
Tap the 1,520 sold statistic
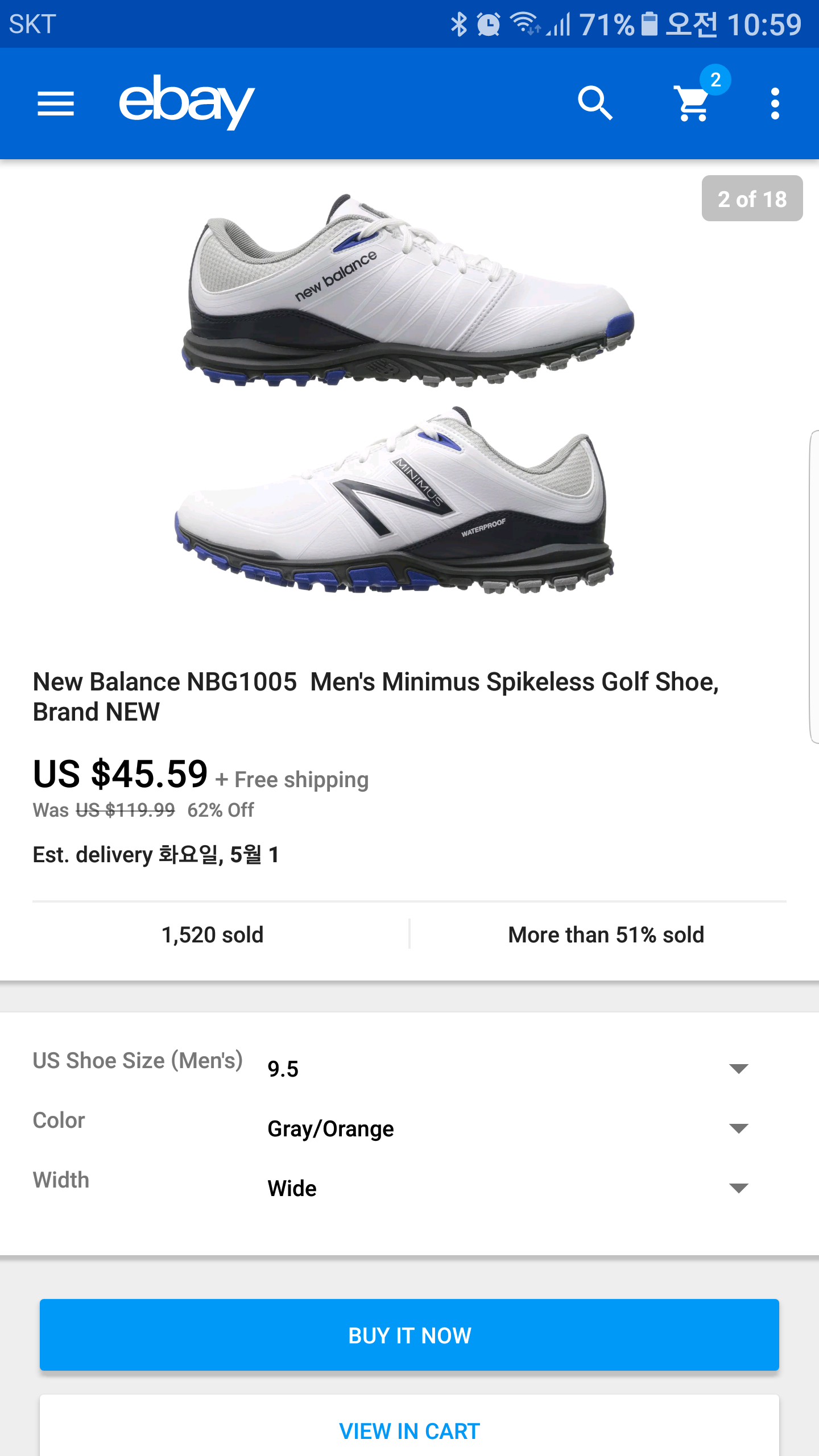(213, 934)
